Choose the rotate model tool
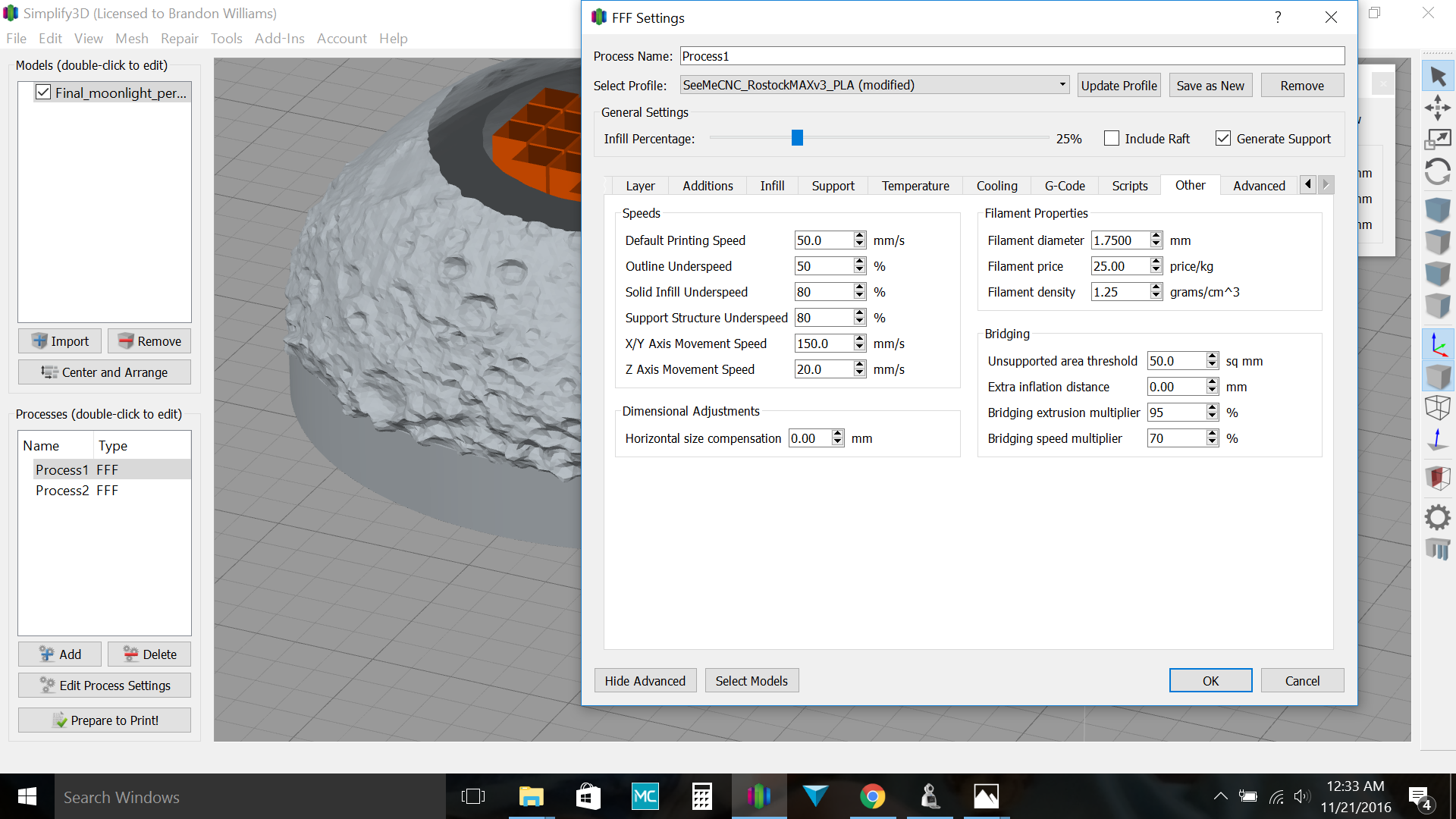This screenshot has height=819, width=1456. [x=1438, y=172]
